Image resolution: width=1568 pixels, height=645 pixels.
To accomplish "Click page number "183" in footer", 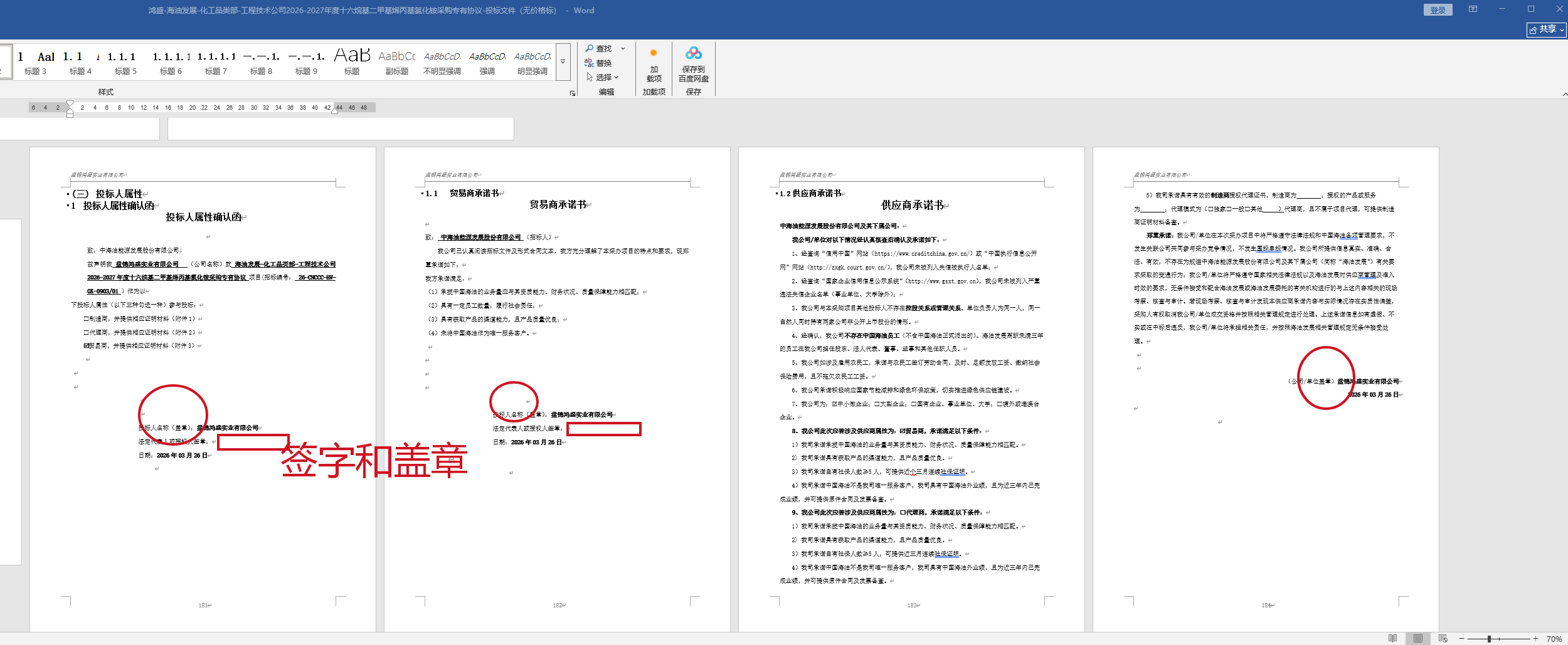I will tap(912, 606).
